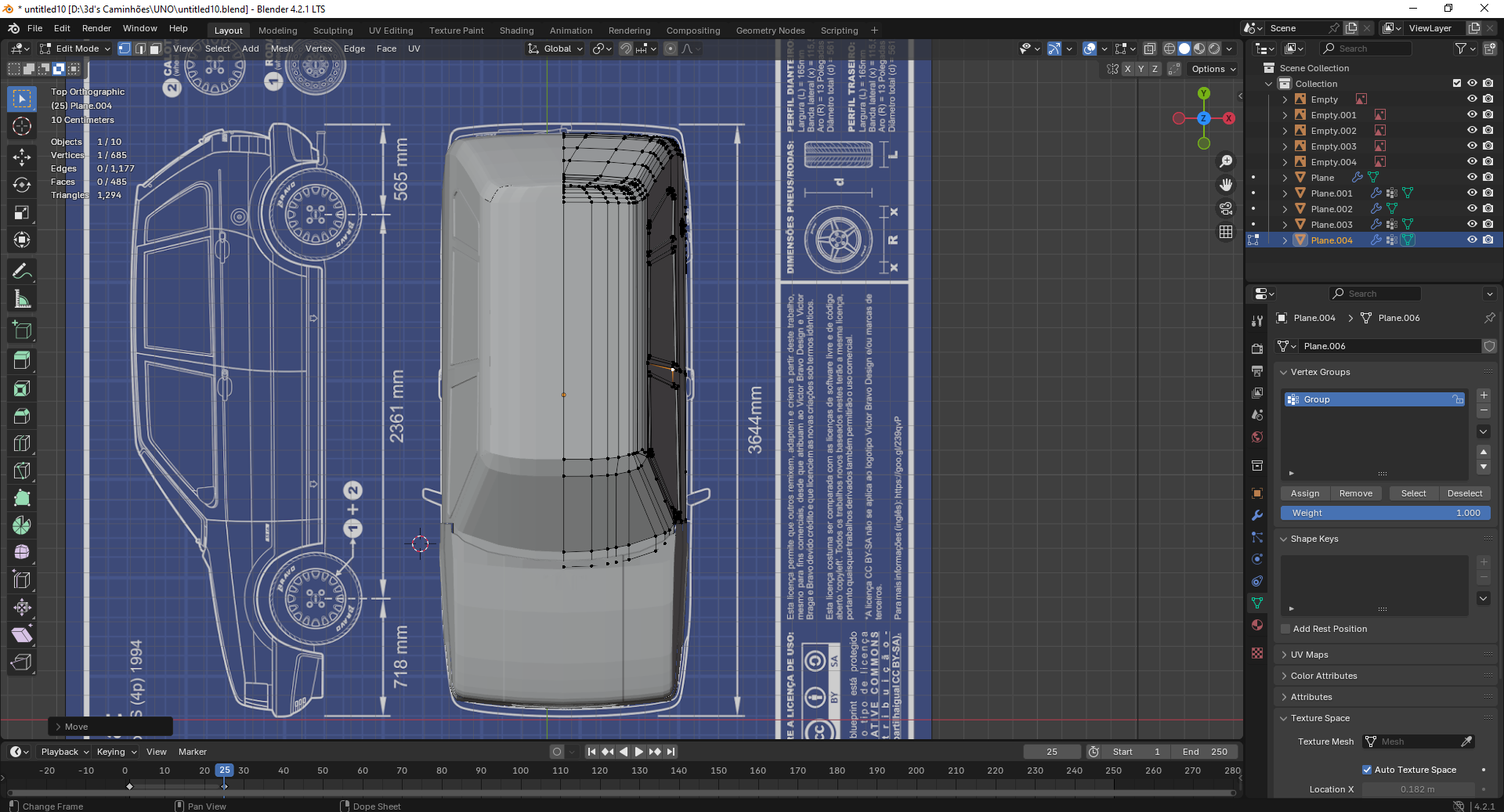This screenshot has width=1504, height=812.
Task: Pick the Loop Cut tool
Action: pyautogui.click(x=22, y=443)
